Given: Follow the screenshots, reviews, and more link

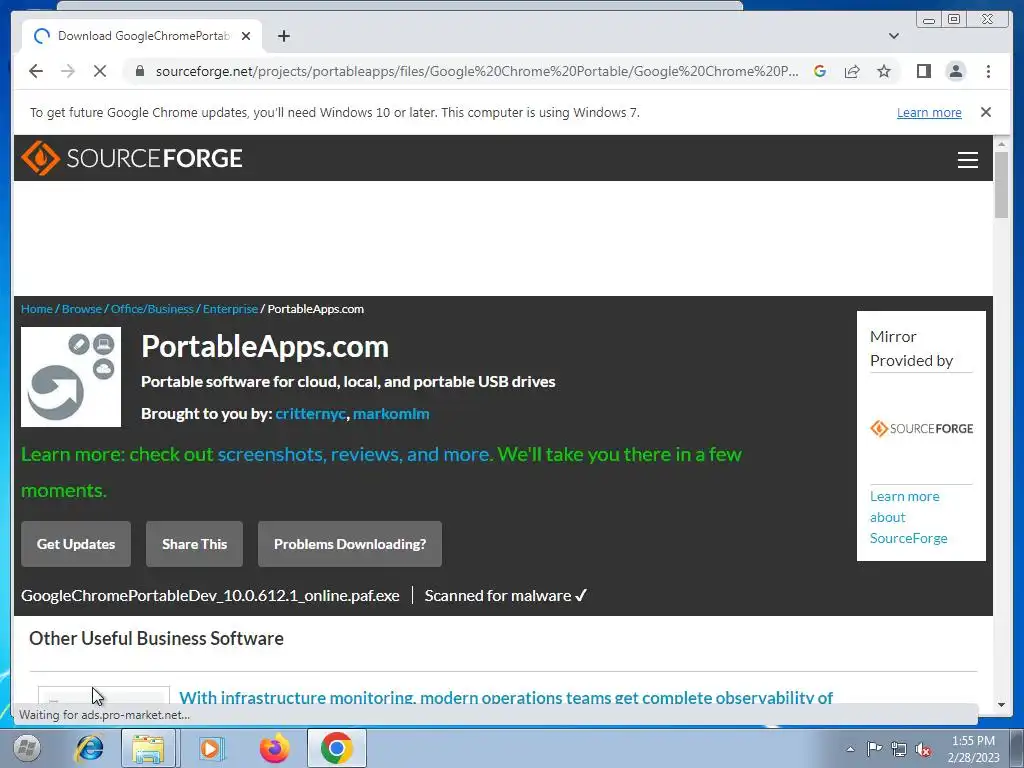Looking at the screenshot, I should [x=355, y=455].
